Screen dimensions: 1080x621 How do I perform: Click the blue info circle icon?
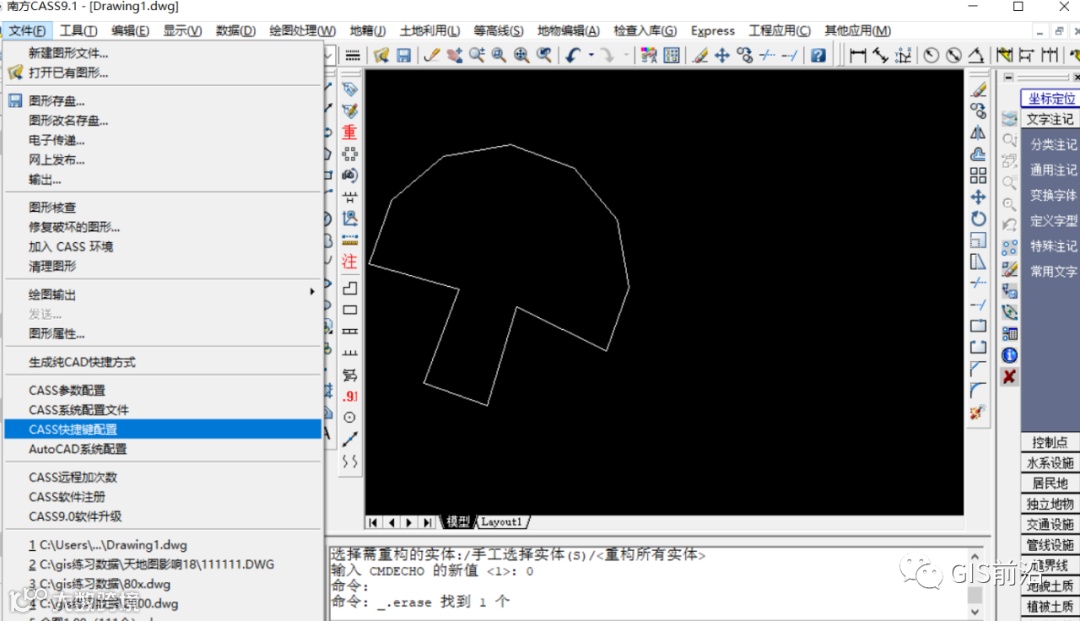(1009, 355)
